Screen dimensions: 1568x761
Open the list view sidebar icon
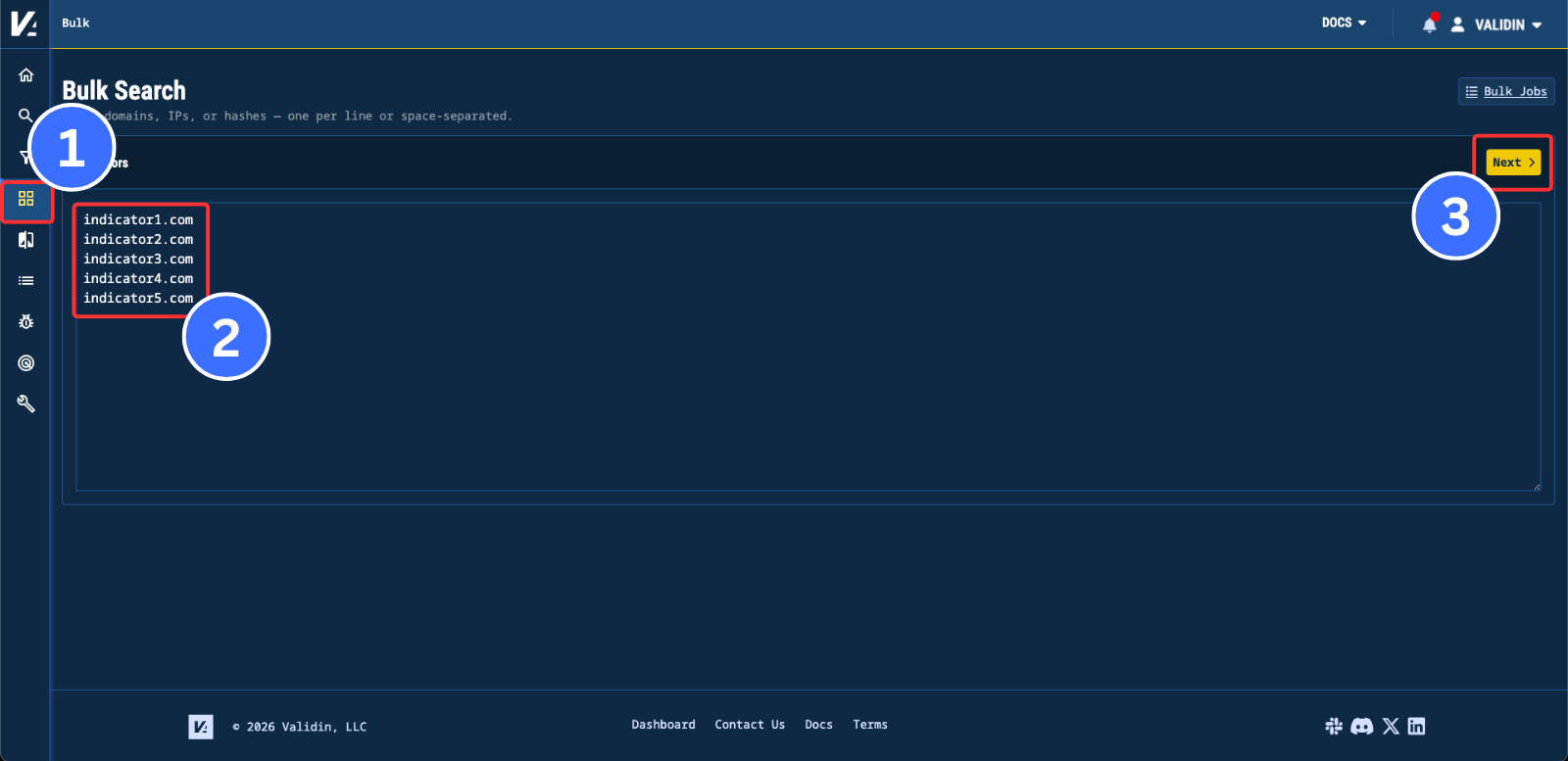(26, 281)
